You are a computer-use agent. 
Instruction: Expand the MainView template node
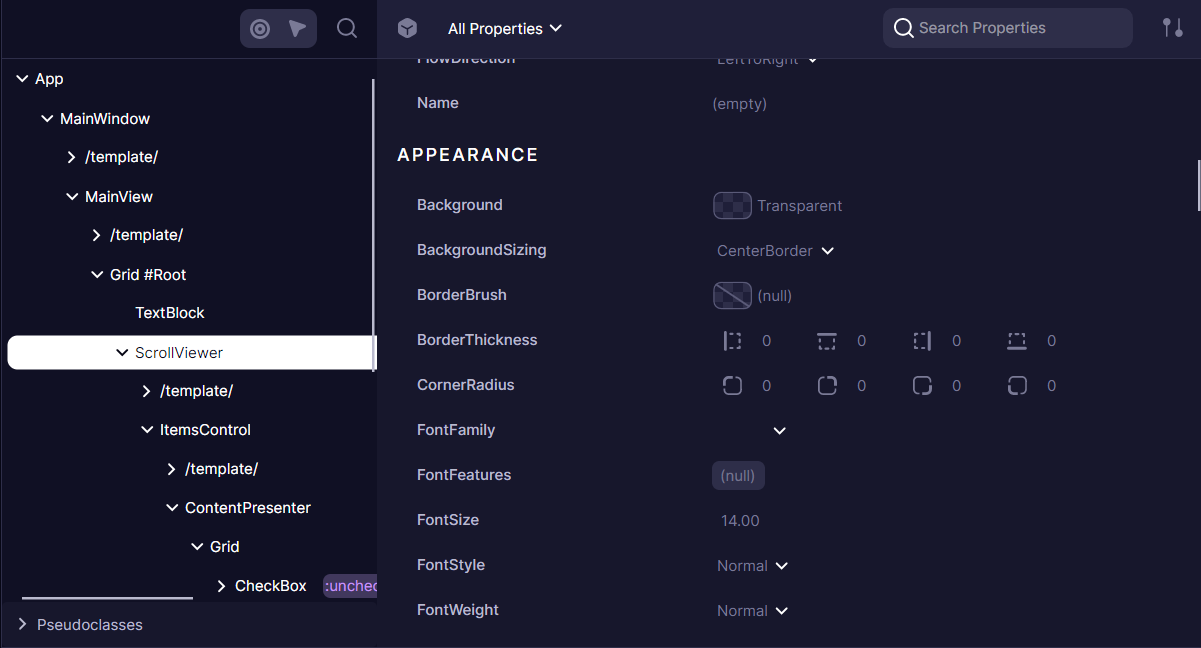tap(97, 234)
